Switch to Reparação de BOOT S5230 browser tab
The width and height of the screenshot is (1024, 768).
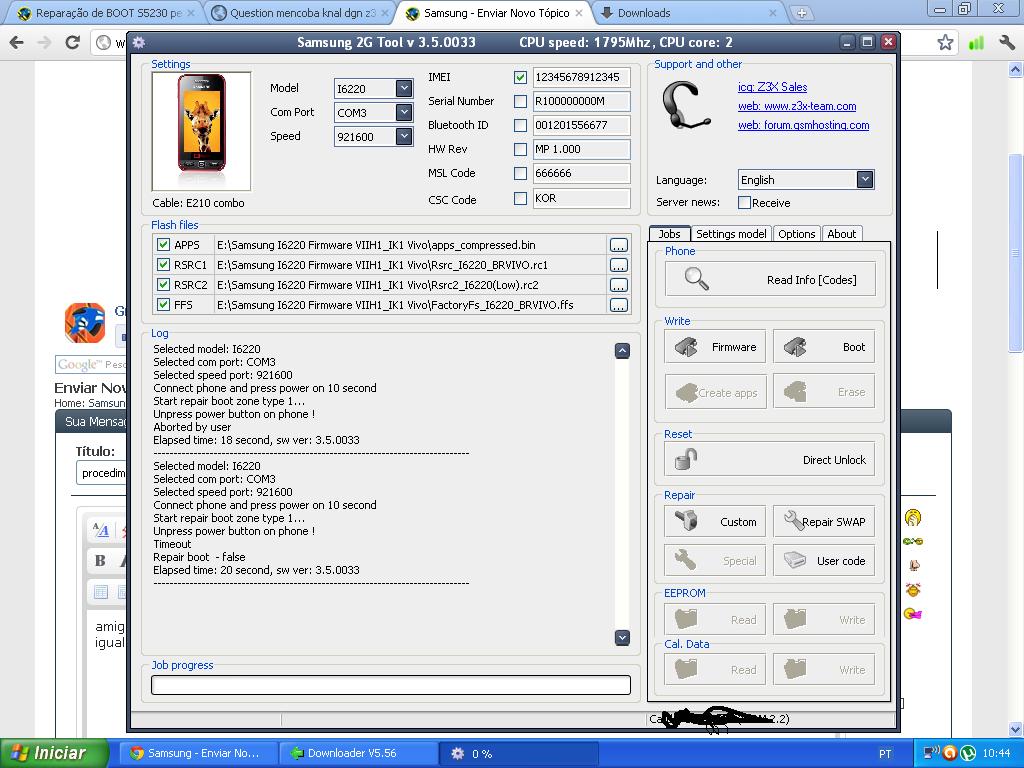[x=101, y=13]
